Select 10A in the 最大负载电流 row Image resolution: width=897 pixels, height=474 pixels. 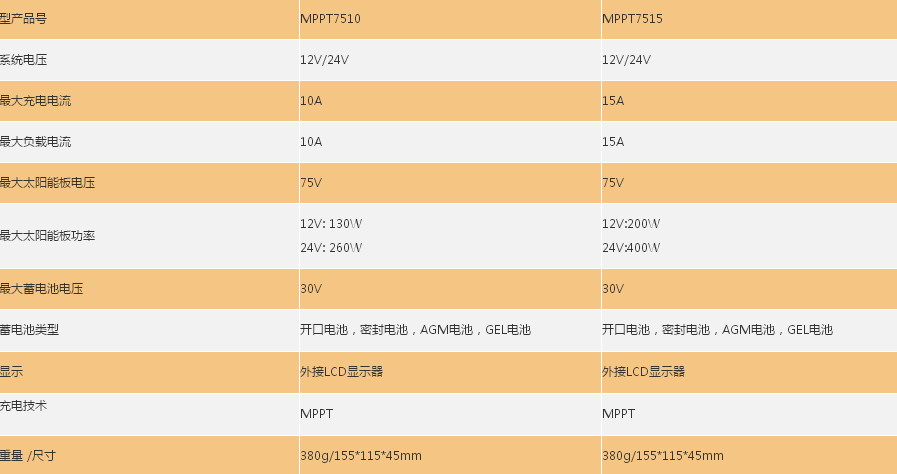(x=311, y=142)
